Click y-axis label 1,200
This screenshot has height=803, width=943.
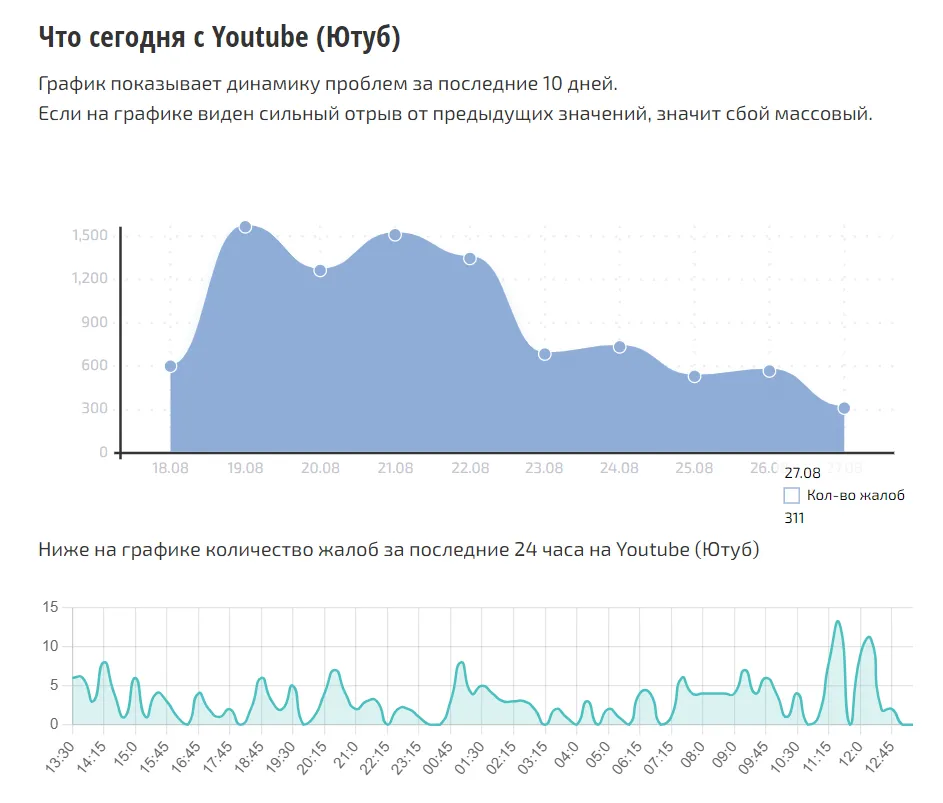click(x=90, y=278)
